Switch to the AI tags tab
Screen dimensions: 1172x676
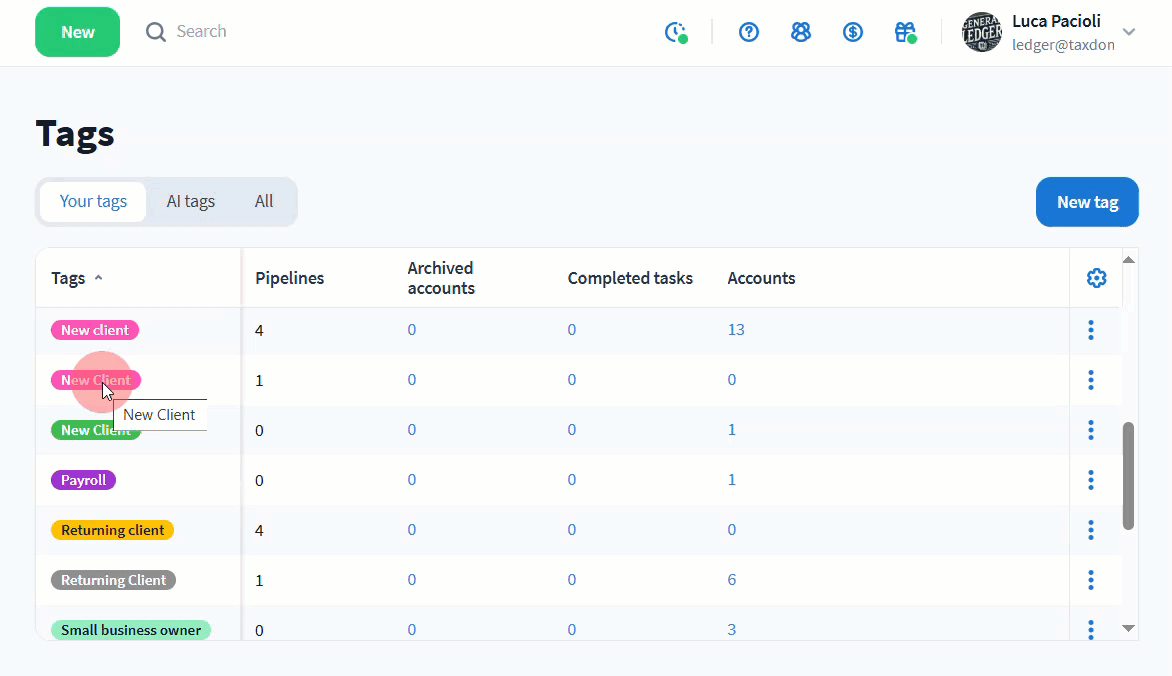pyautogui.click(x=190, y=201)
